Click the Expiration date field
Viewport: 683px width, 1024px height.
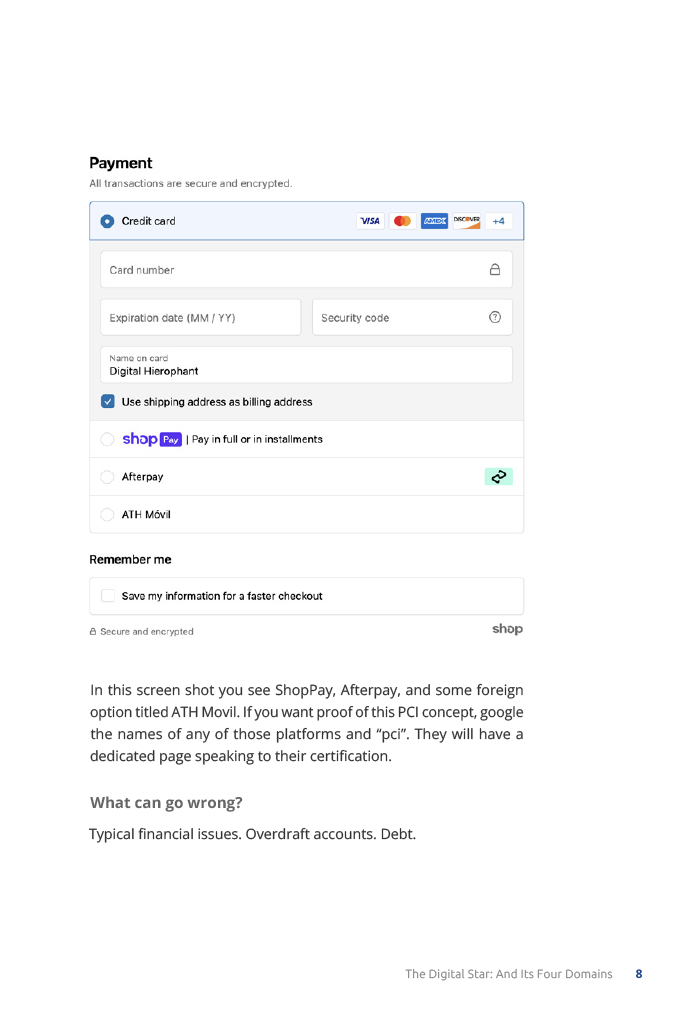click(x=200, y=318)
